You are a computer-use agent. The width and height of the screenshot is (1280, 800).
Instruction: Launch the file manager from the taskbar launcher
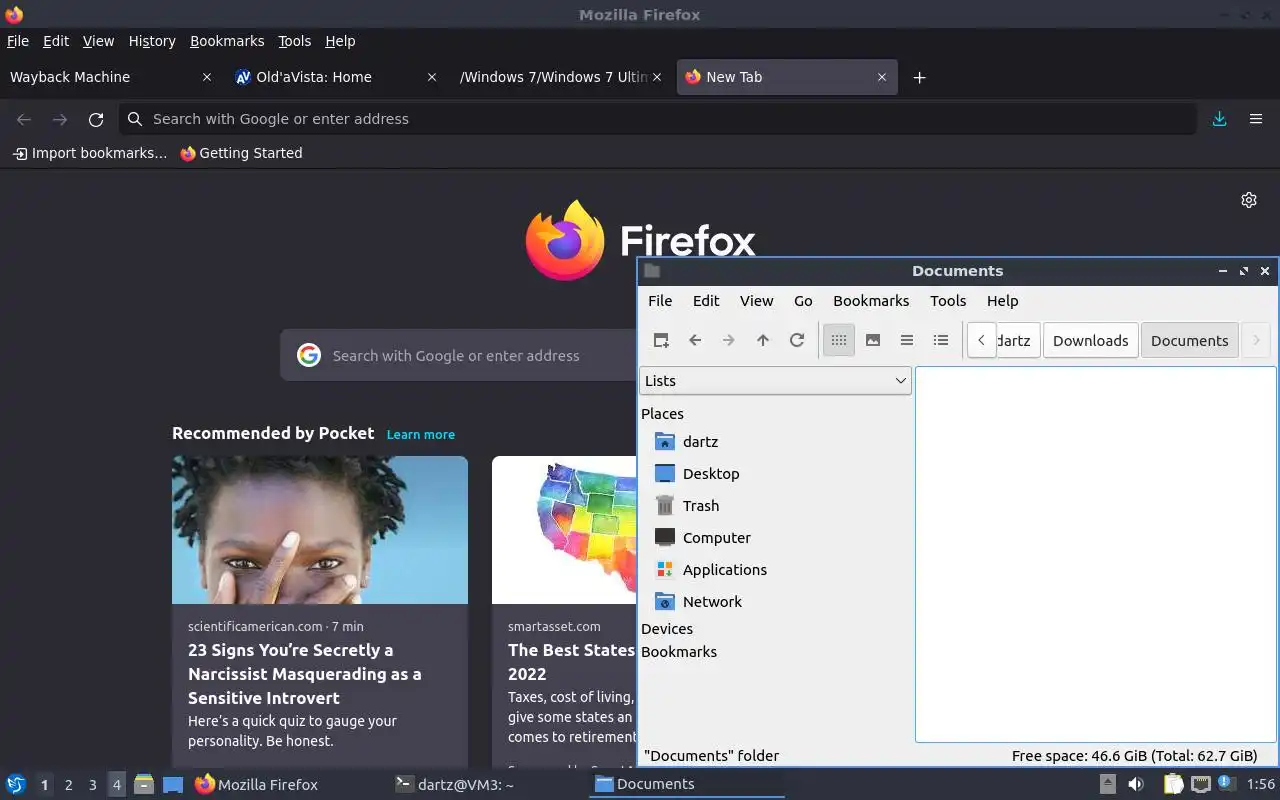coord(144,785)
